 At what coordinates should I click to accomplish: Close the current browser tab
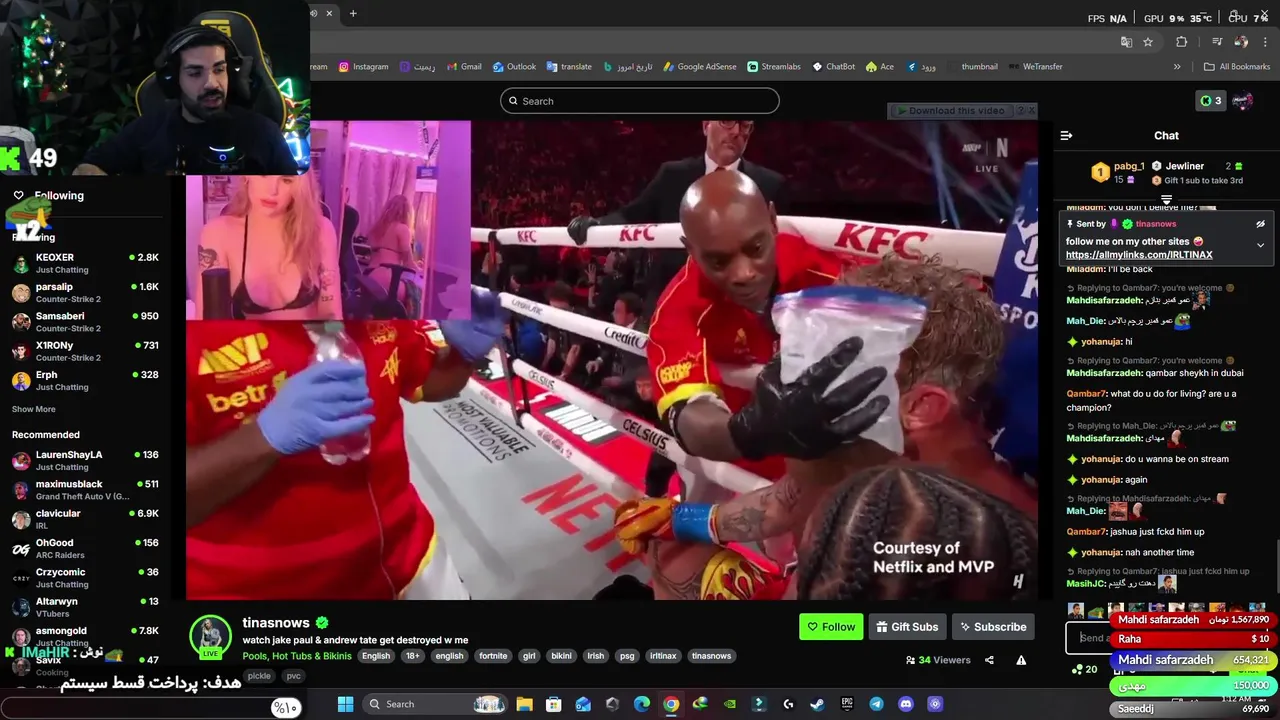click(x=329, y=14)
